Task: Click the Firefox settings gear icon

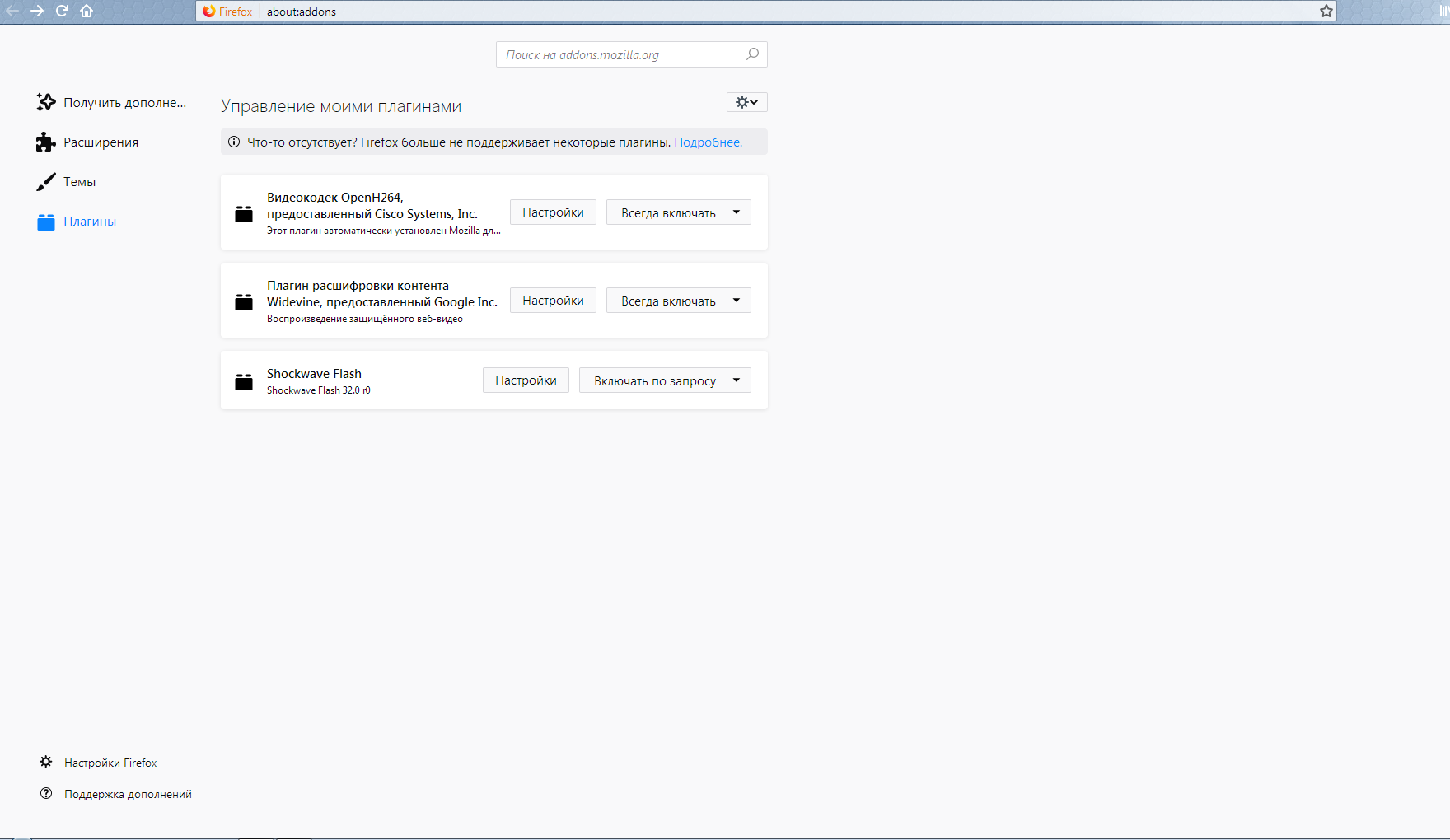Action: 46,762
